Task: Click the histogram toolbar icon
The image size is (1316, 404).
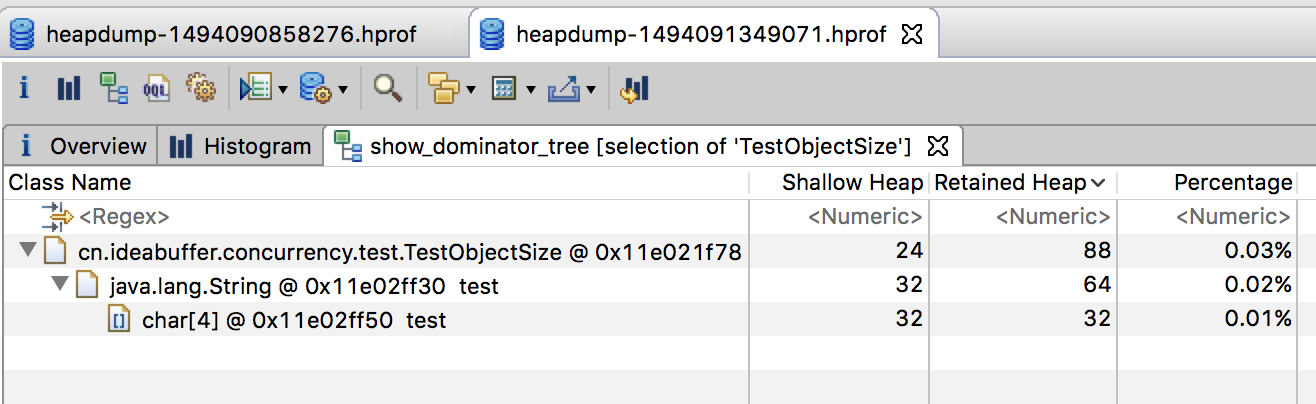Action: 68,89
